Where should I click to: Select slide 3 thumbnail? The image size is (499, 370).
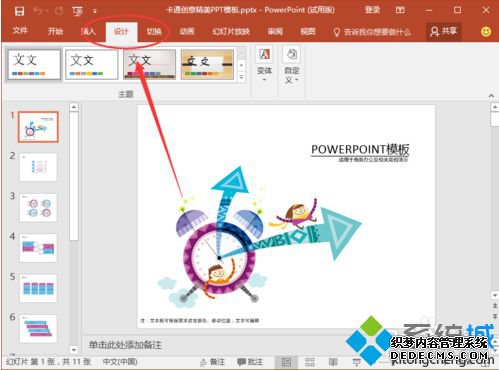coord(38,207)
